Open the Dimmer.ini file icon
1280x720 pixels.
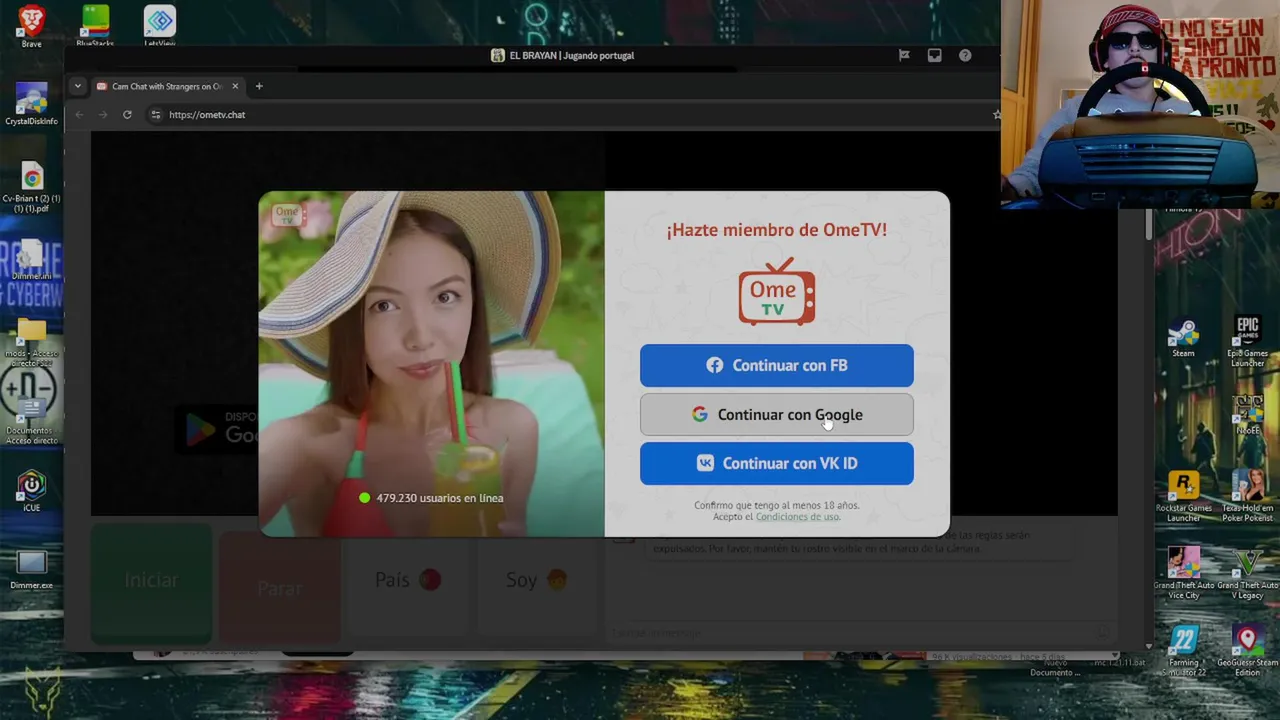(31, 260)
